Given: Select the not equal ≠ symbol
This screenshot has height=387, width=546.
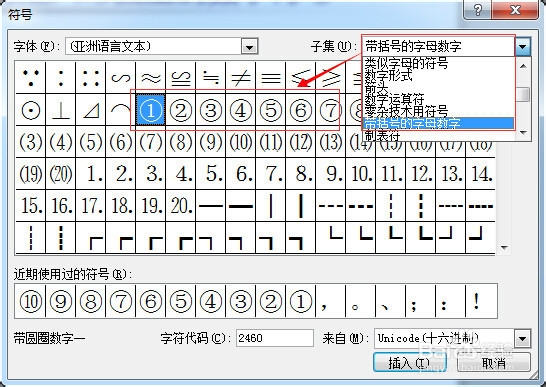Looking at the screenshot, I should [241, 78].
